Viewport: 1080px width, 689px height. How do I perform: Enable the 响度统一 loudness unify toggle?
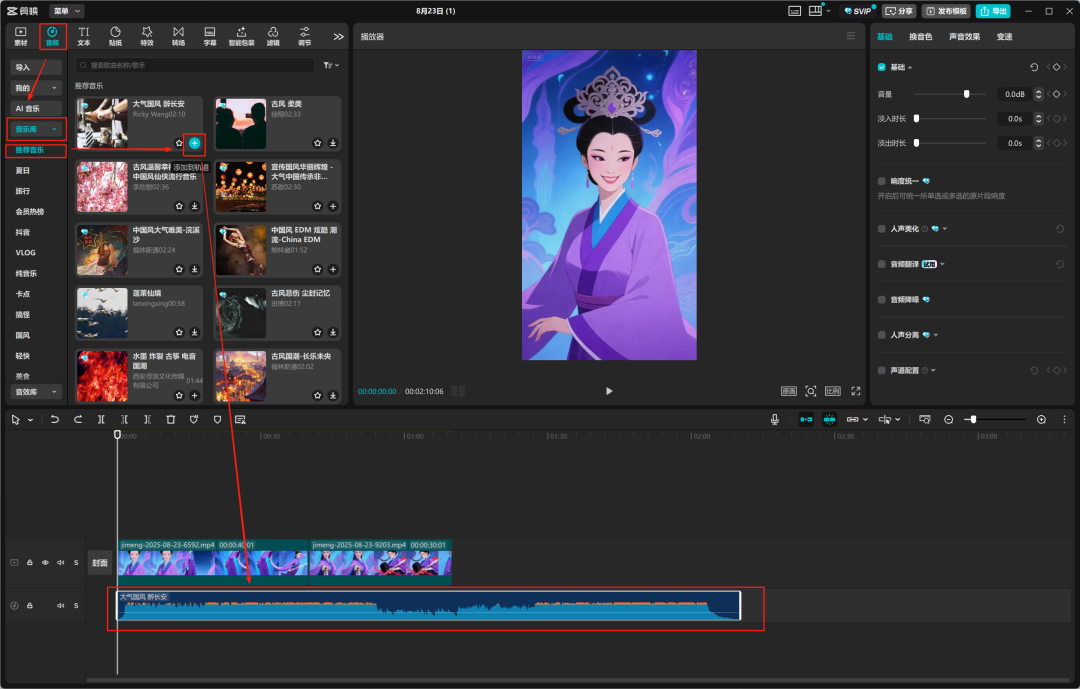(x=881, y=181)
